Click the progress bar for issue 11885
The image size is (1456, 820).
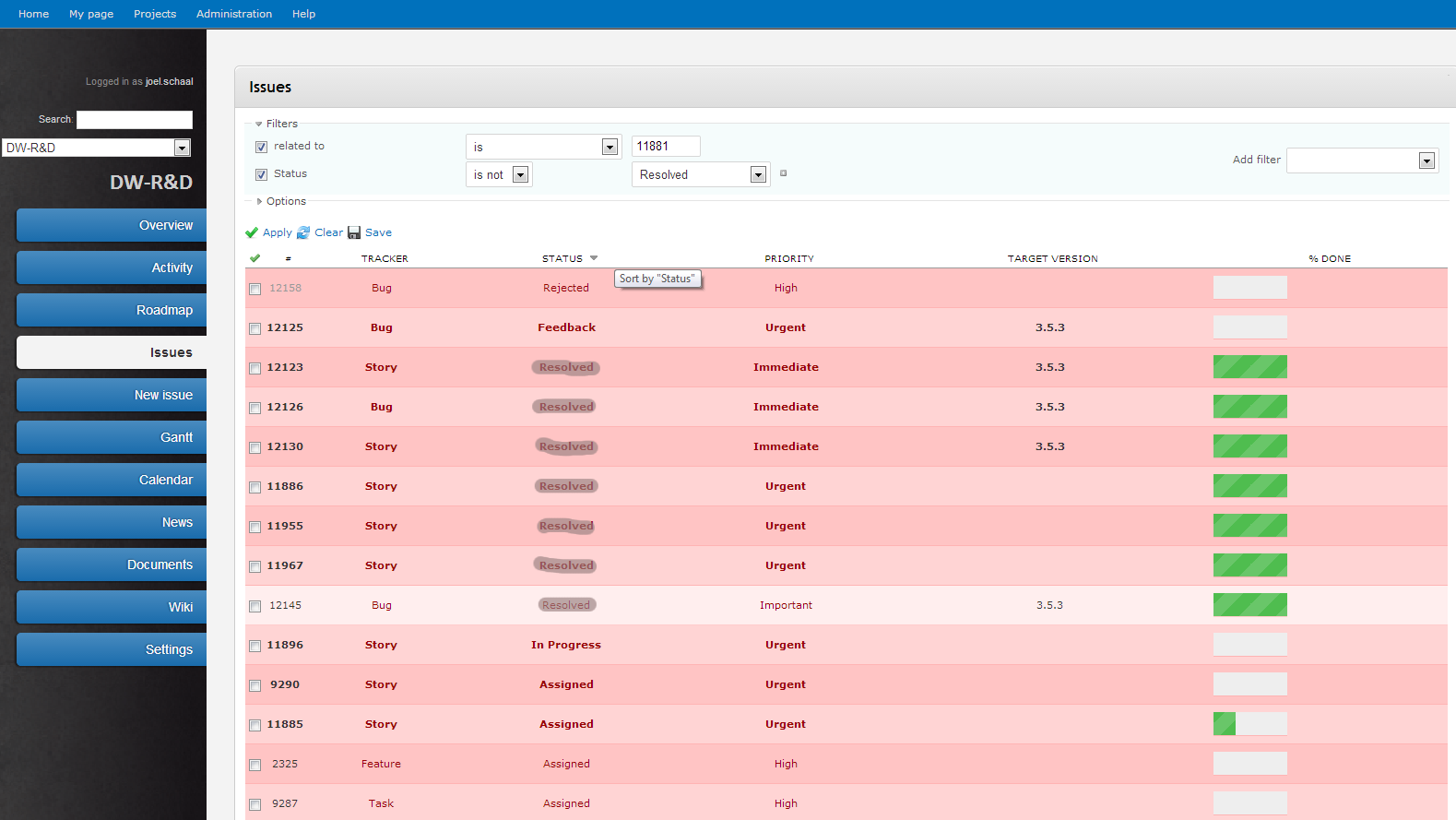click(1250, 724)
